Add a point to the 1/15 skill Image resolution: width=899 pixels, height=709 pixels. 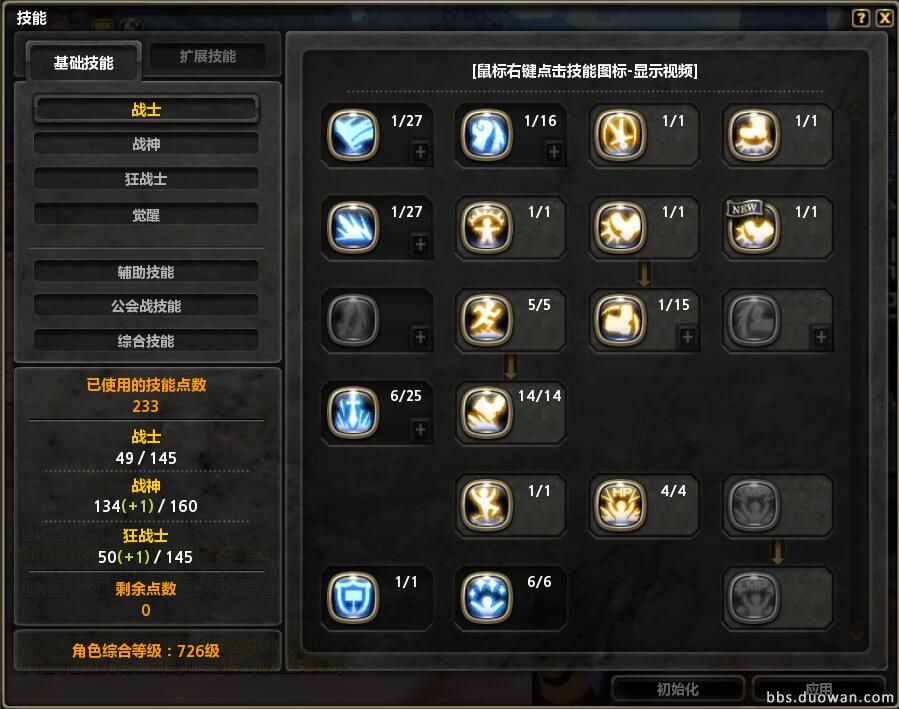pyautogui.click(x=687, y=337)
